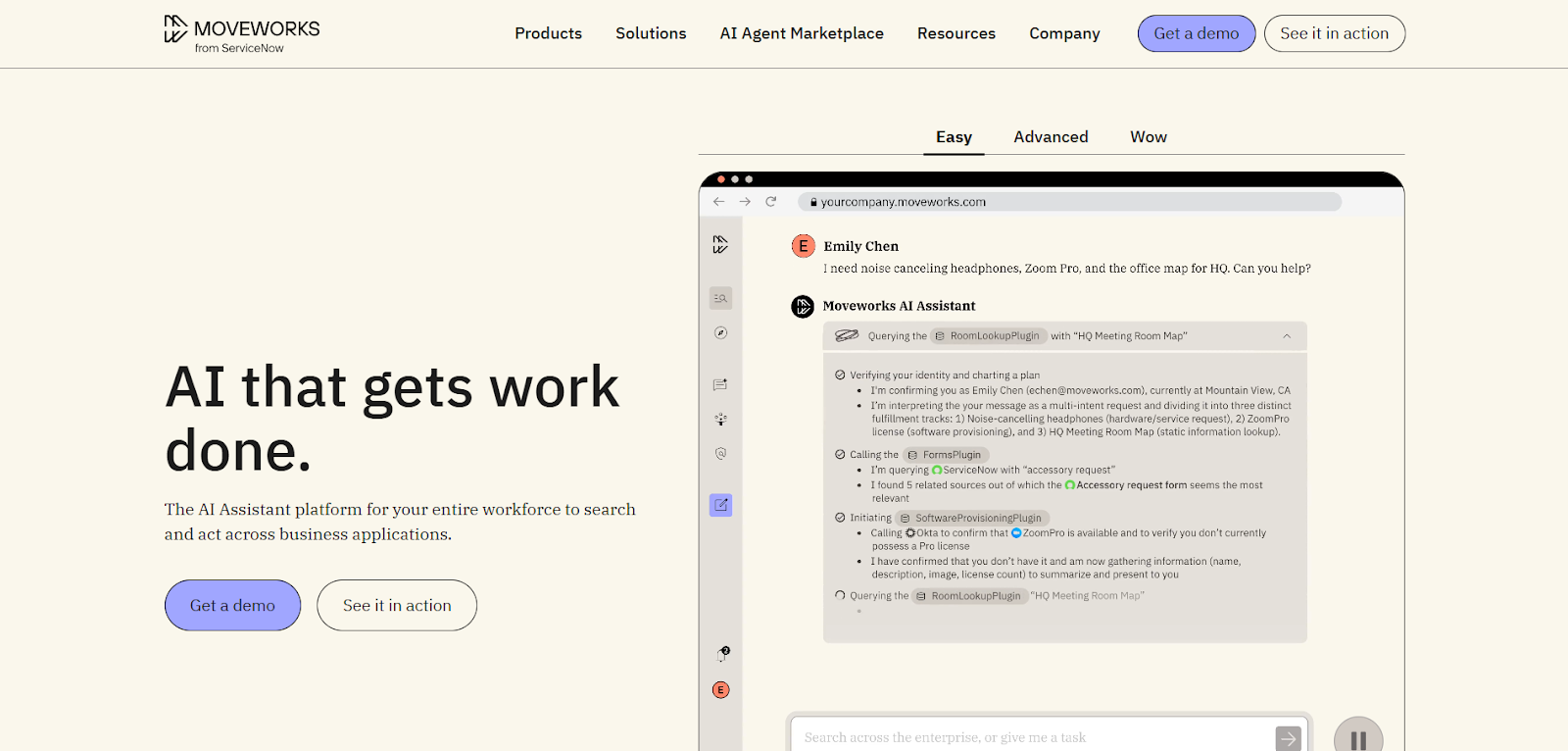Click the browser reload icon in the demo
The image size is (1568, 751).
point(771,202)
